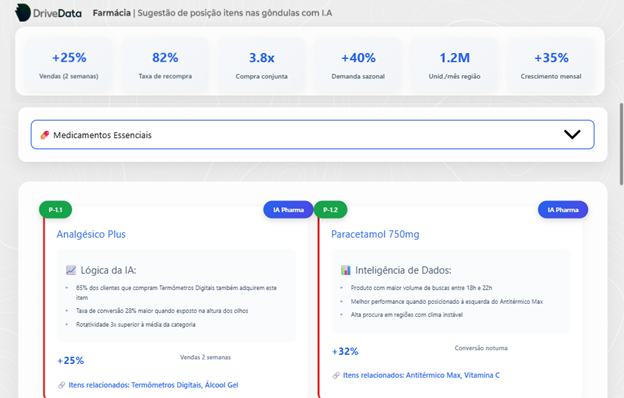Click text about 65% dos clientes
The image size is (624, 398).
pos(176,293)
